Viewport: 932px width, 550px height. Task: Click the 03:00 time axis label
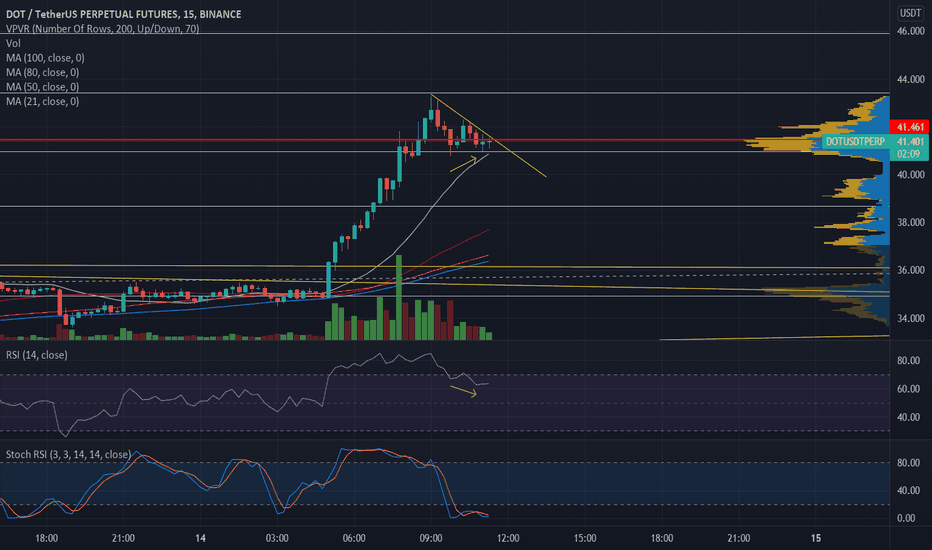coord(277,538)
